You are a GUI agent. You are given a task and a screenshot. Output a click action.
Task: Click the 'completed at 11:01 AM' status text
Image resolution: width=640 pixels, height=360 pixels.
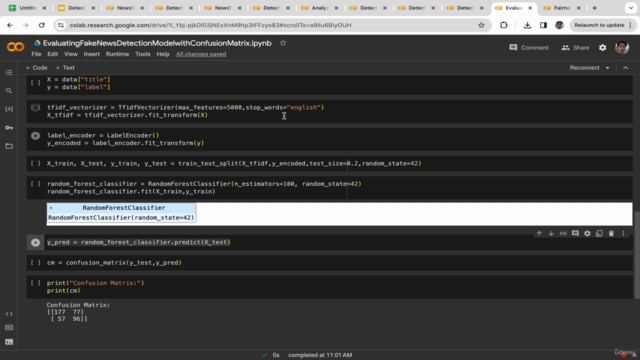click(320, 355)
